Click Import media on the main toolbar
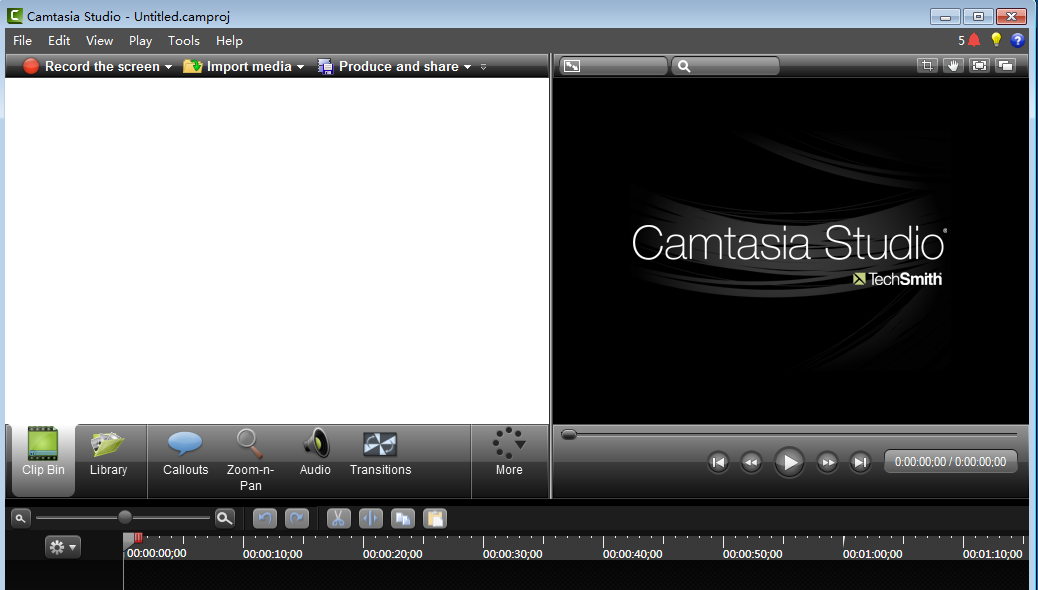 [x=243, y=66]
